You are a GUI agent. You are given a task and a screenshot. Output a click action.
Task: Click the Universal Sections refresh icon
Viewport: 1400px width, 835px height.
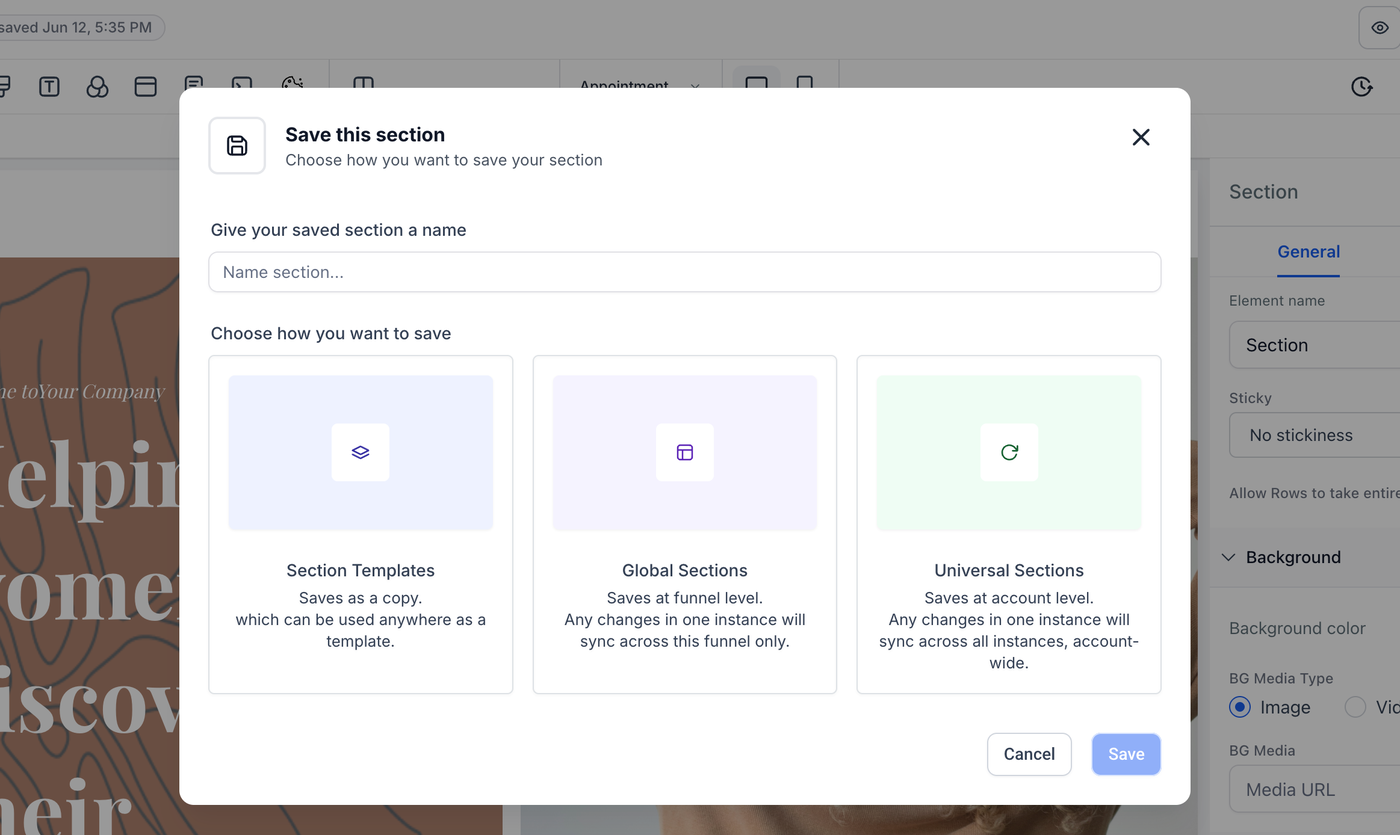click(1009, 452)
